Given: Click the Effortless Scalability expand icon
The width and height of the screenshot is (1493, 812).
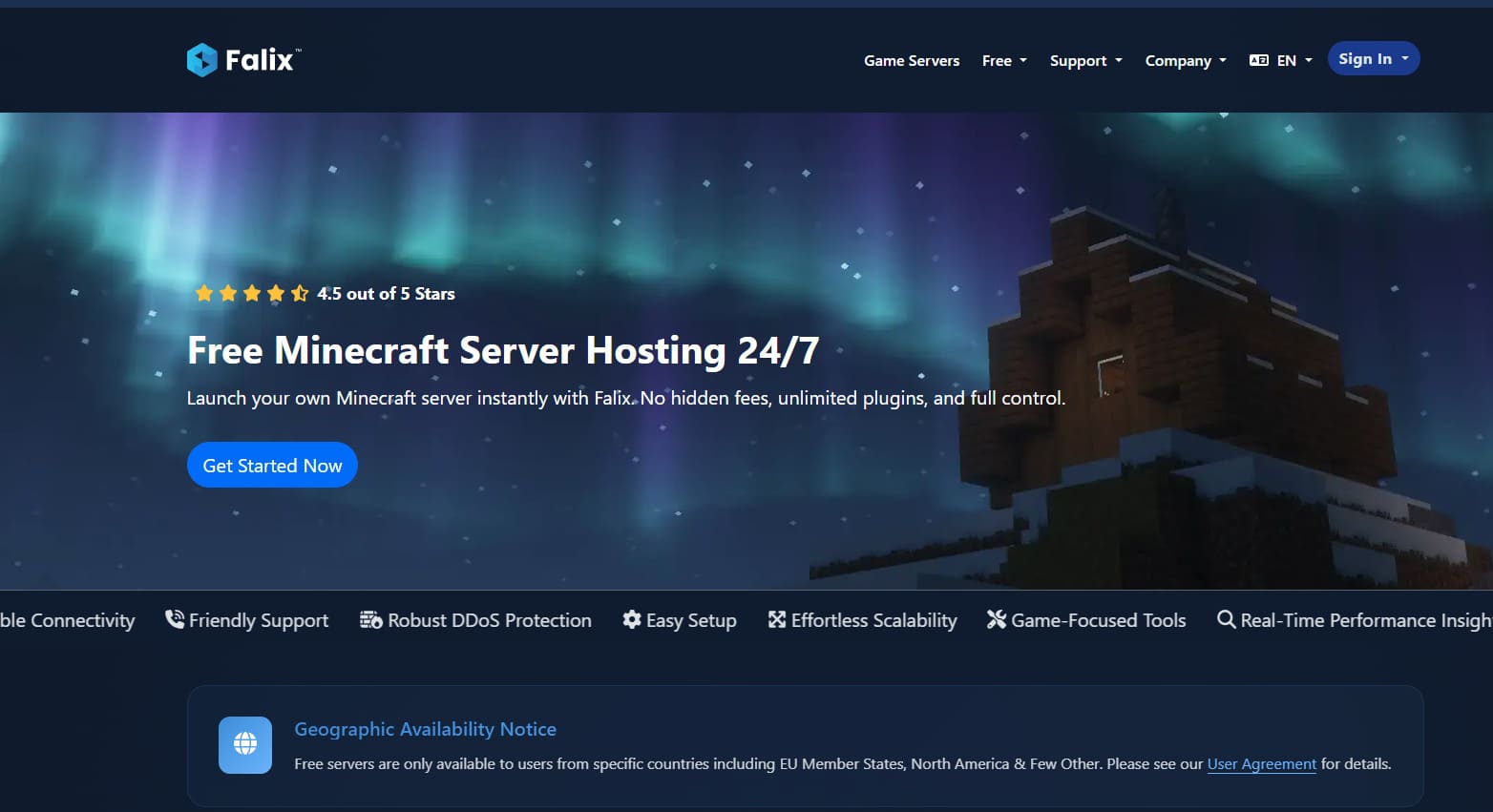Looking at the screenshot, I should coord(777,619).
